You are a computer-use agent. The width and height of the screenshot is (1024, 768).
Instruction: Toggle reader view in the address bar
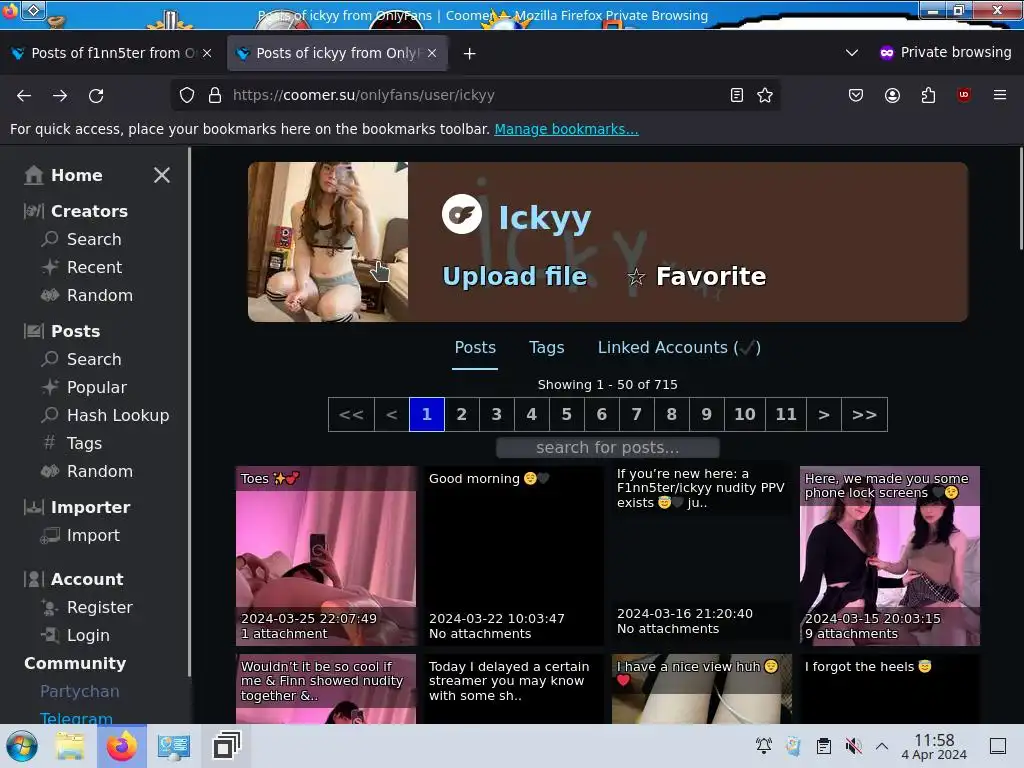(x=737, y=95)
